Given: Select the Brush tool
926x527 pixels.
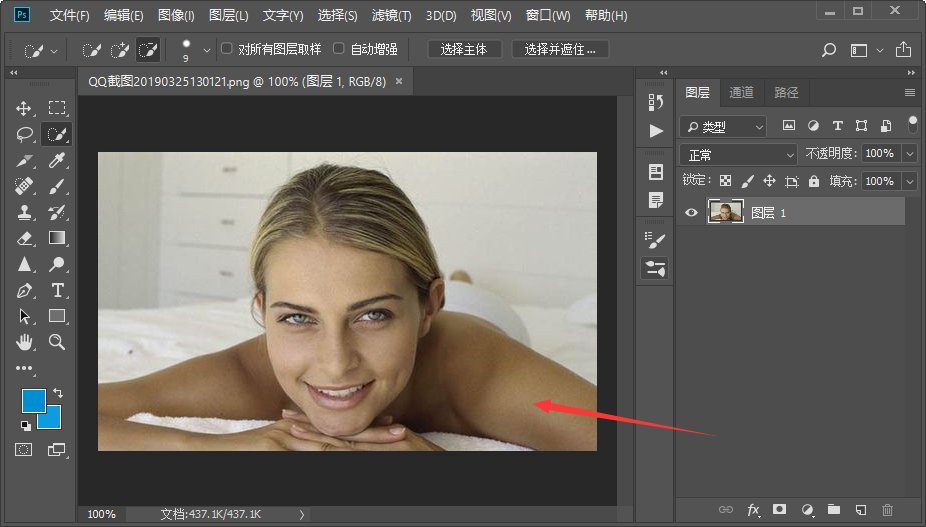Looking at the screenshot, I should (x=57, y=186).
